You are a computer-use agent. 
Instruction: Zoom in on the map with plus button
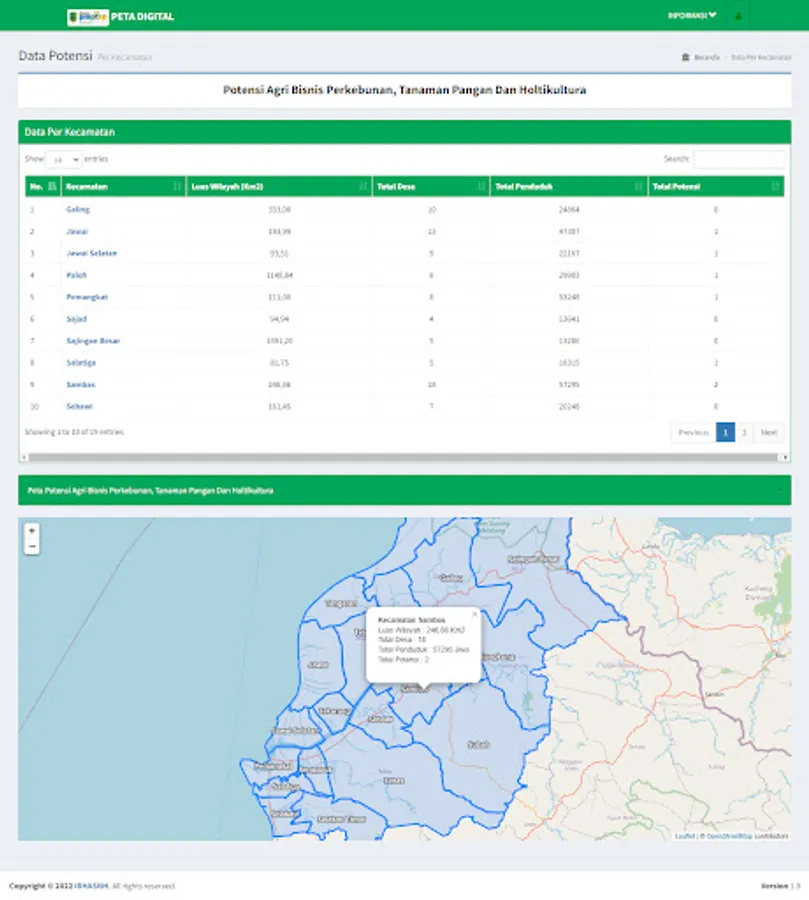coord(32,531)
